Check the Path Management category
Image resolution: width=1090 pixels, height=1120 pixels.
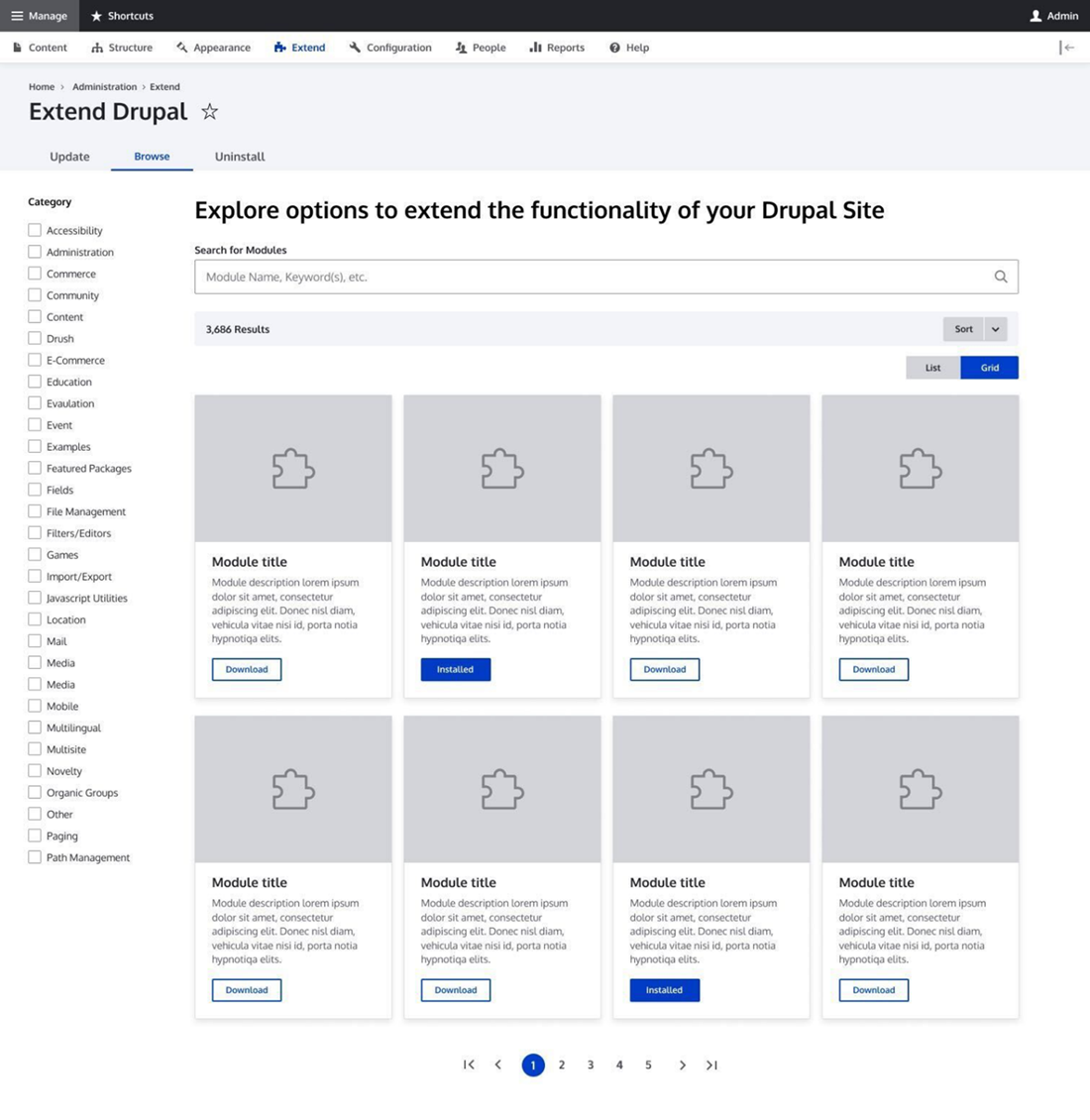coord(35,857)
